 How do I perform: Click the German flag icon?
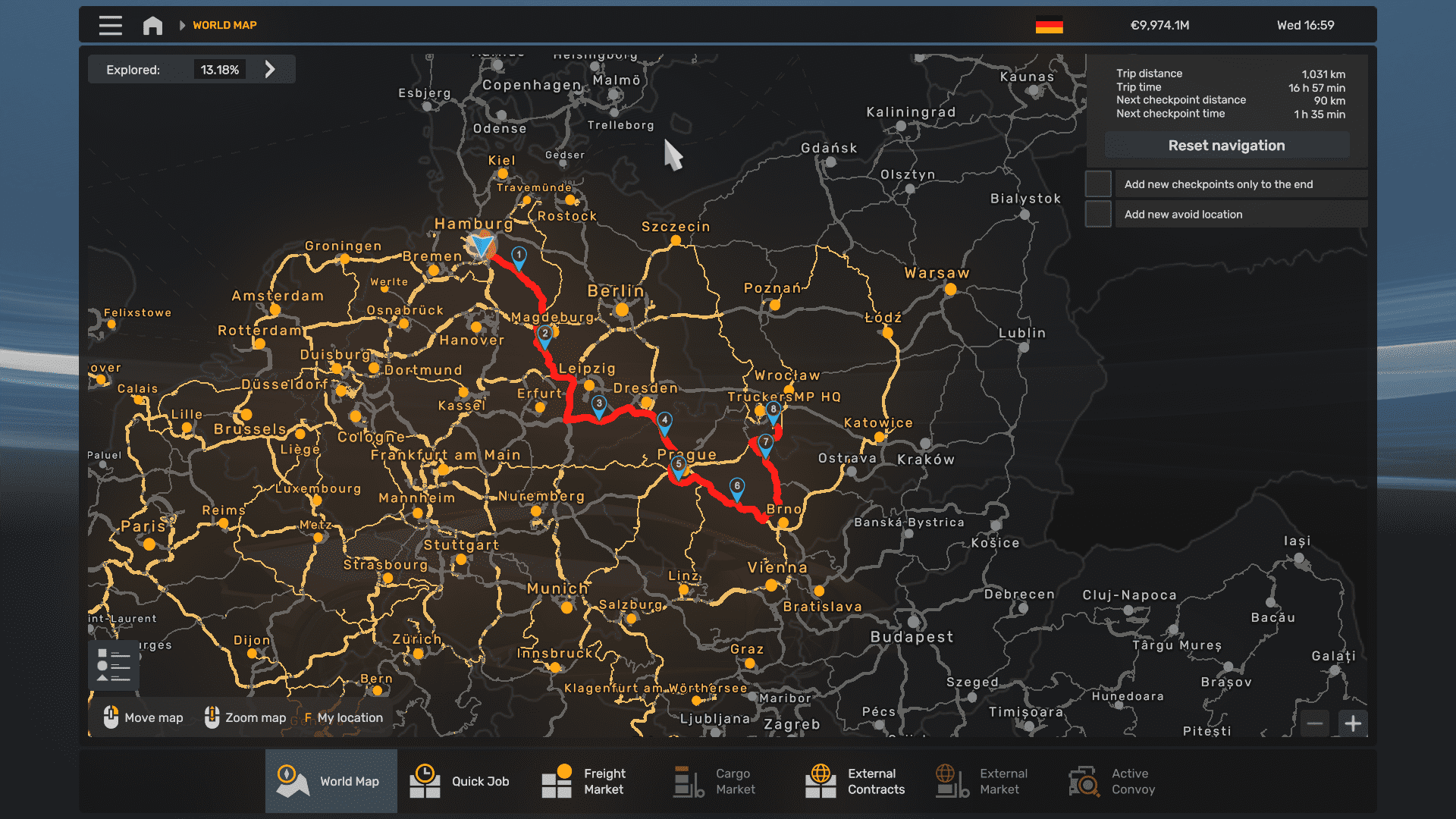coord(1049,25)
